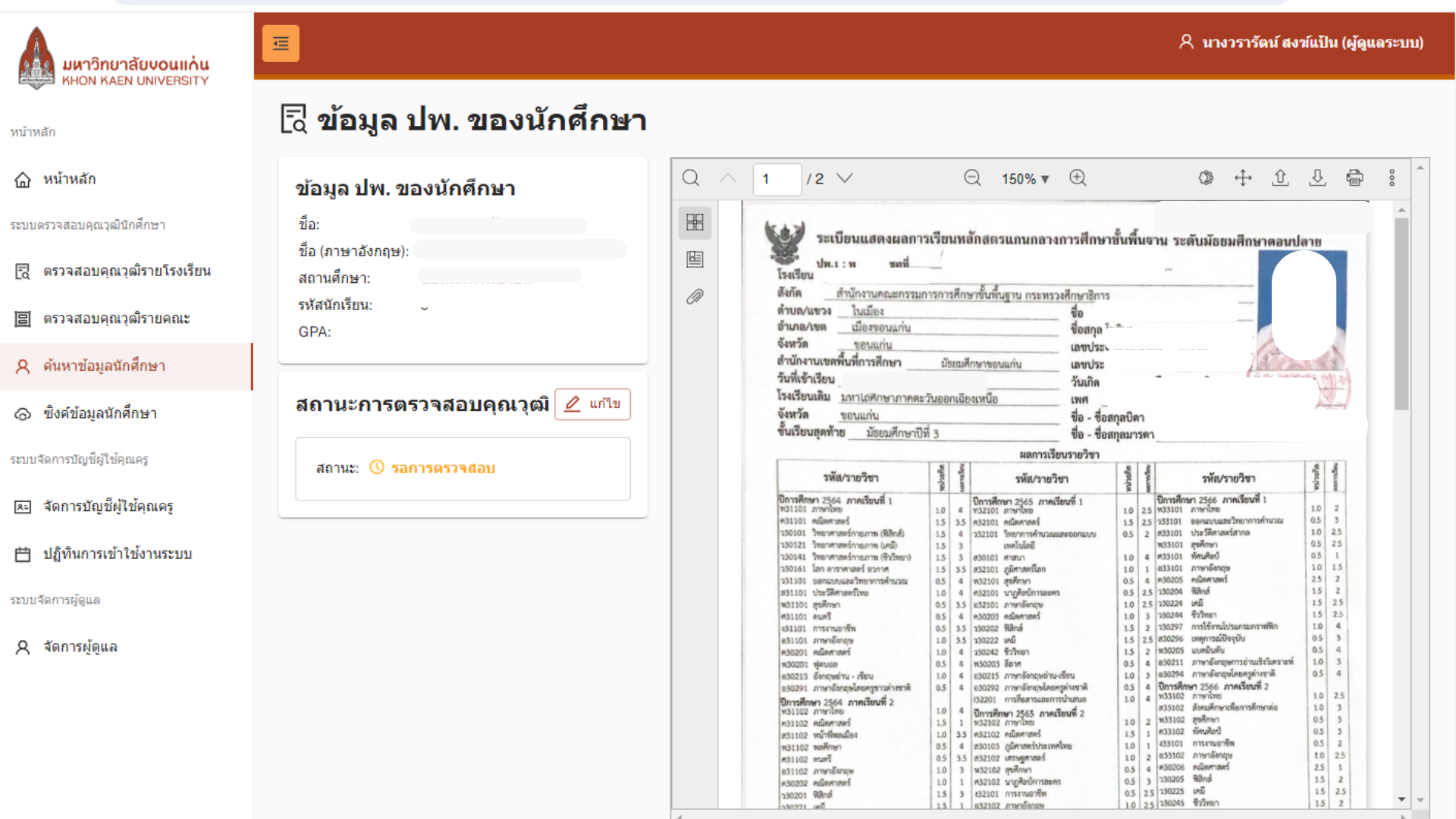Click the PDF search magnifier icon

690,178
